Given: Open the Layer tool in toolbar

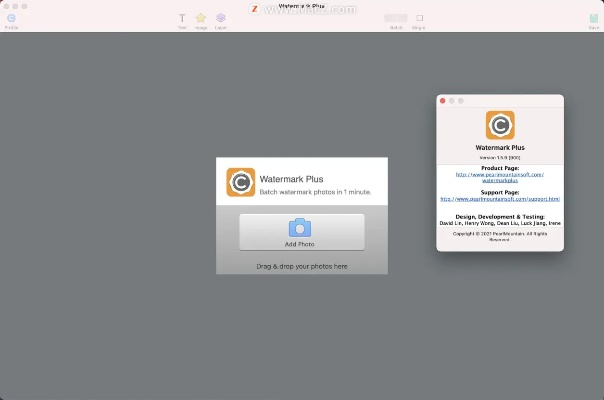Looking at the screenshot, I should 220,19.
